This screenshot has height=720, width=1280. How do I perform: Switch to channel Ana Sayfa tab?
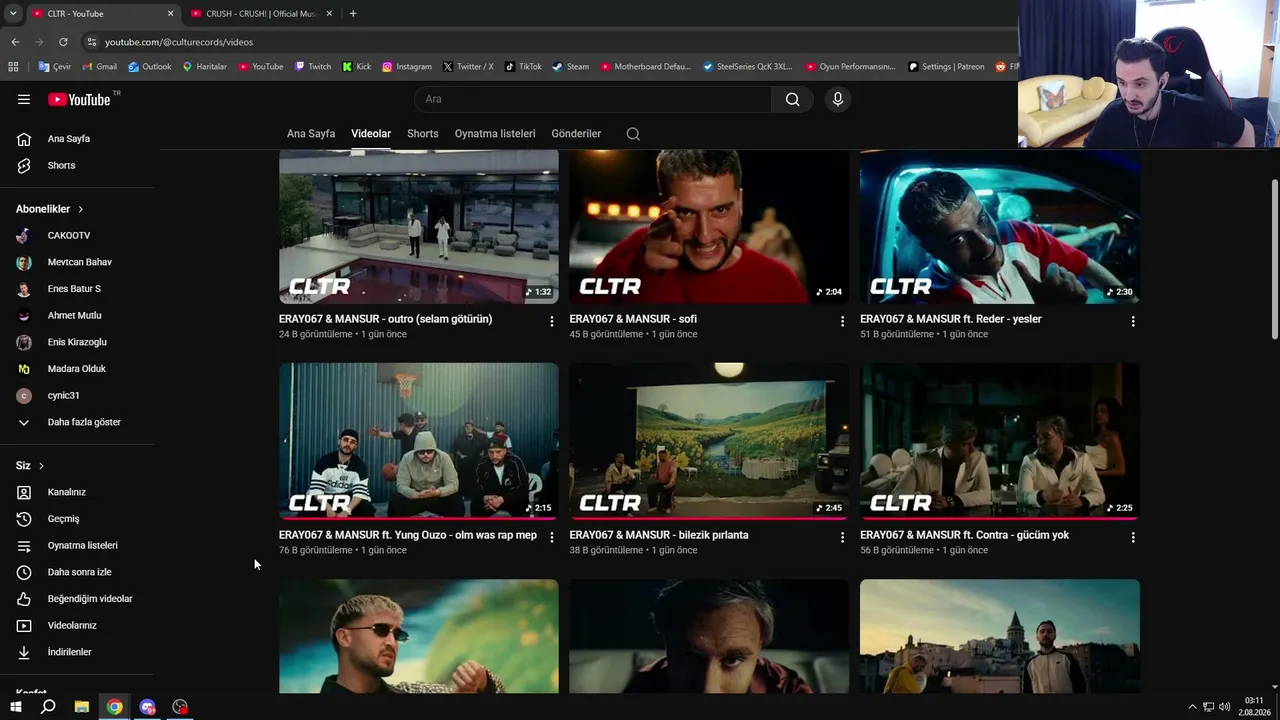[311, 134]
